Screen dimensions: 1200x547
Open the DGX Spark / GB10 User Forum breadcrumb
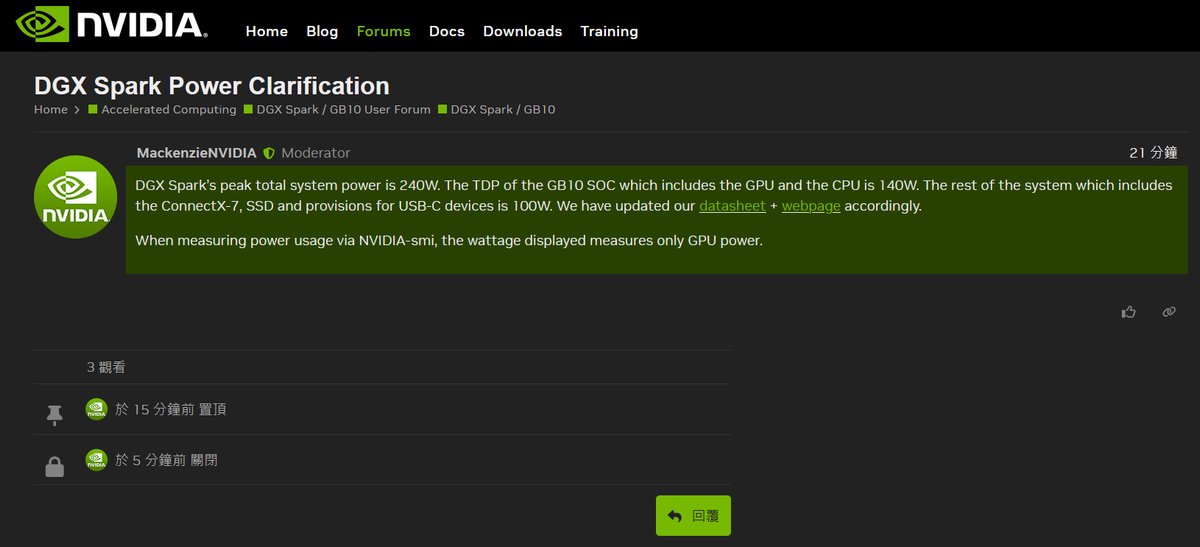[343, 110]
